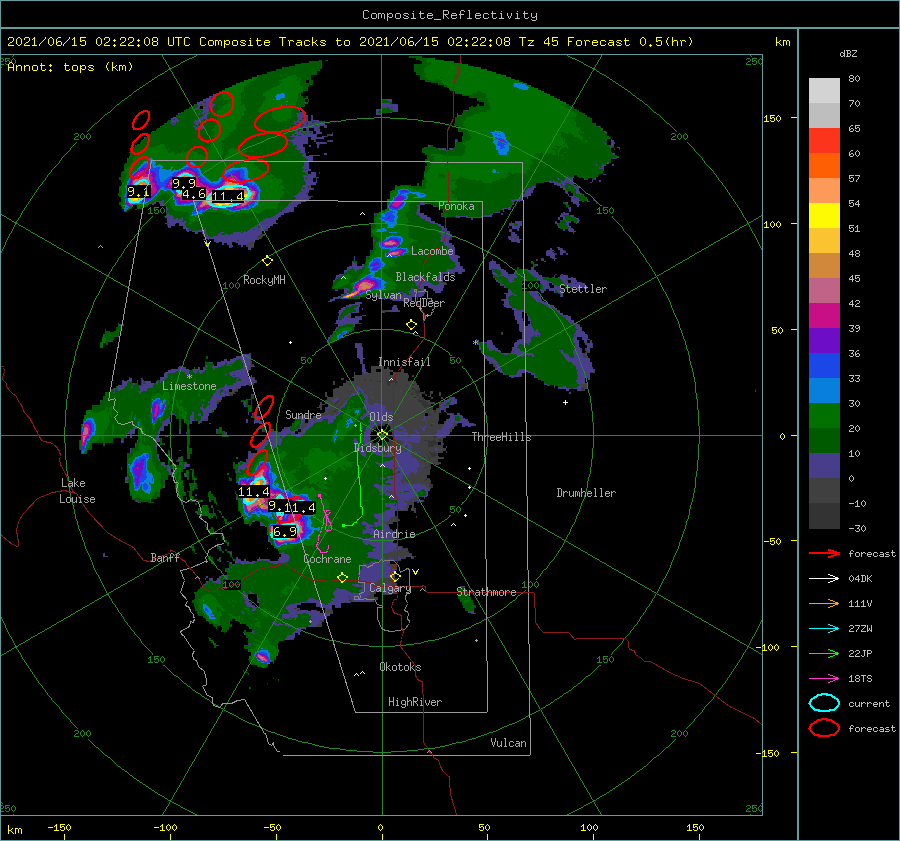Click the green 22JP arrow icon
This screenshot has width=900, height=841.
pos(824,653)
